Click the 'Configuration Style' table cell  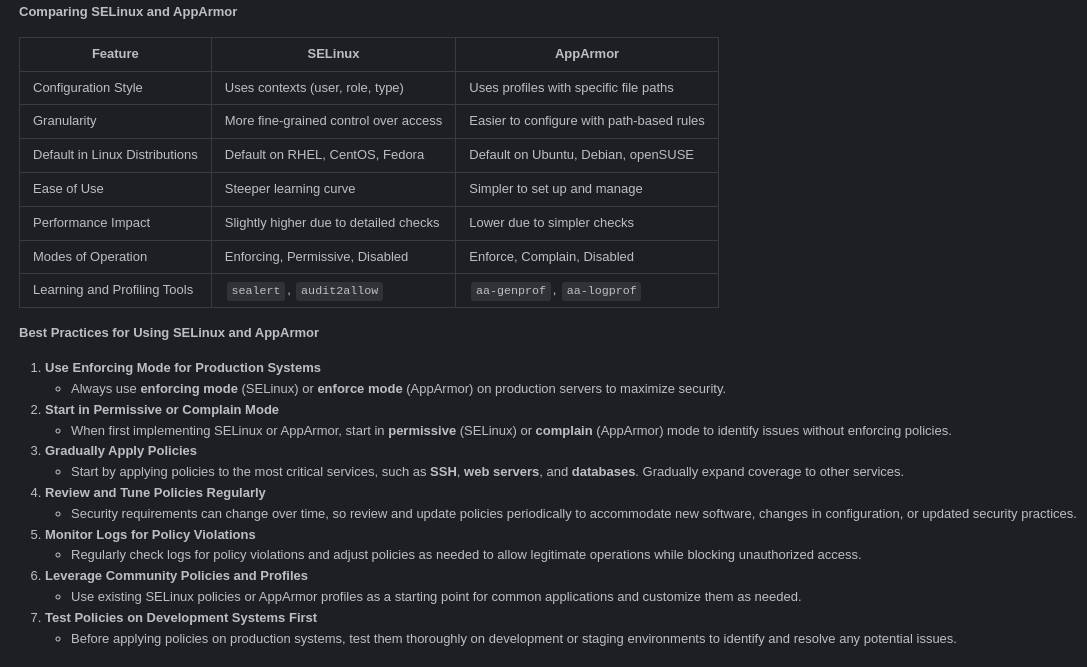tap(88, 88)
